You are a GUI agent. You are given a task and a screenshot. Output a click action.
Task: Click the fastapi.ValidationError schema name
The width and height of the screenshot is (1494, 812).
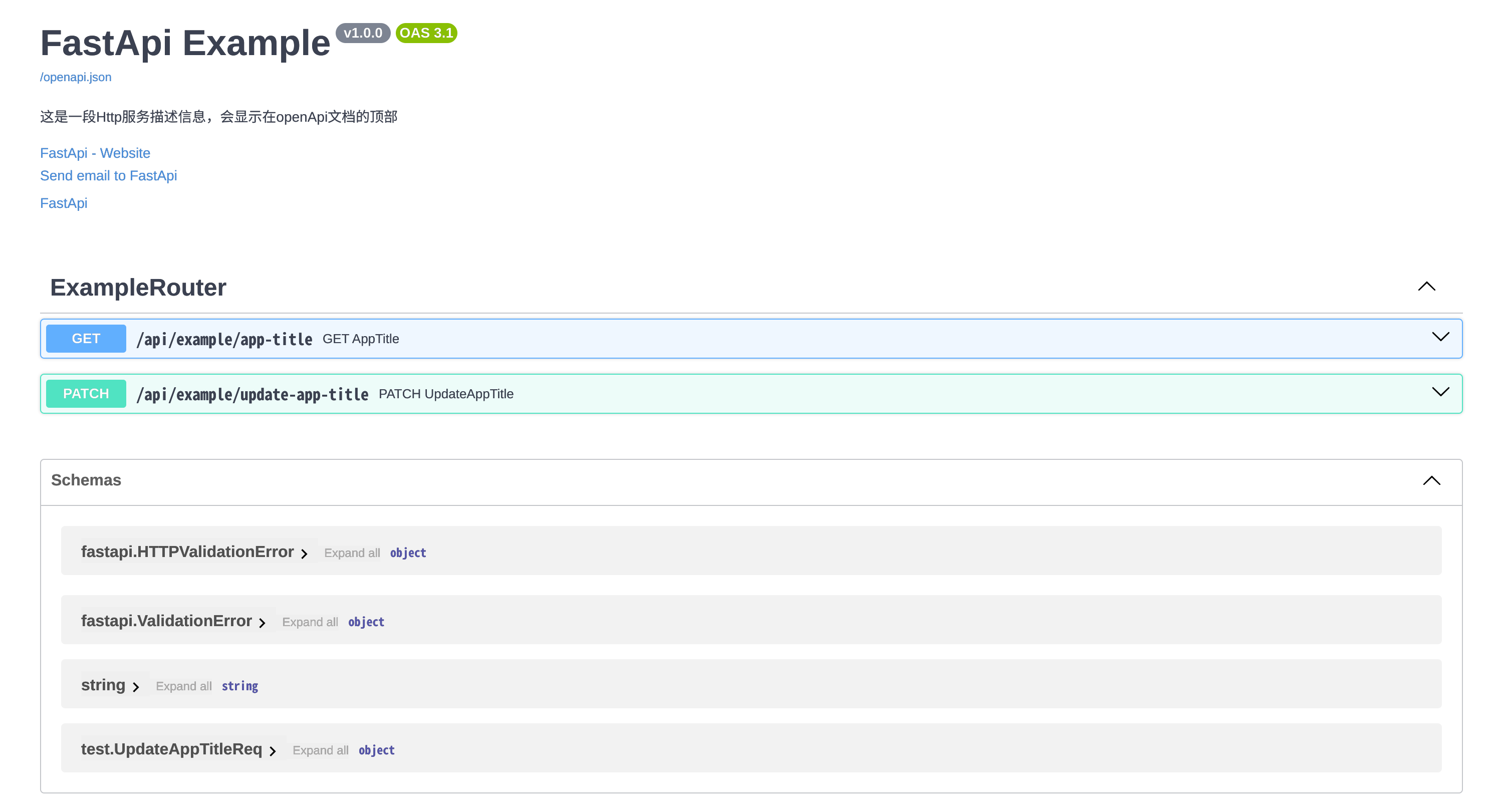pos(166,621)
